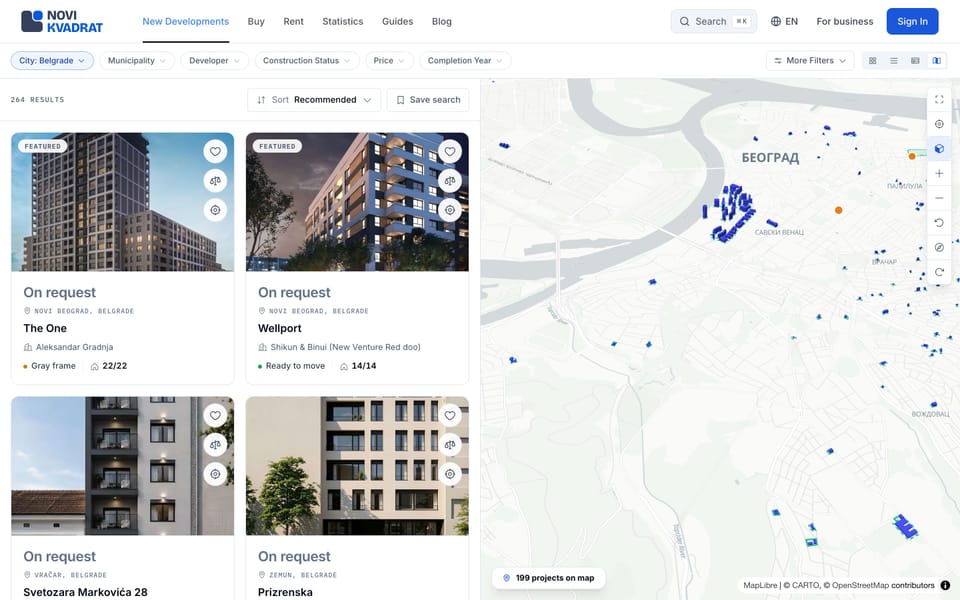
Task: Open the Guides section
Action: (x=397, y=21)
